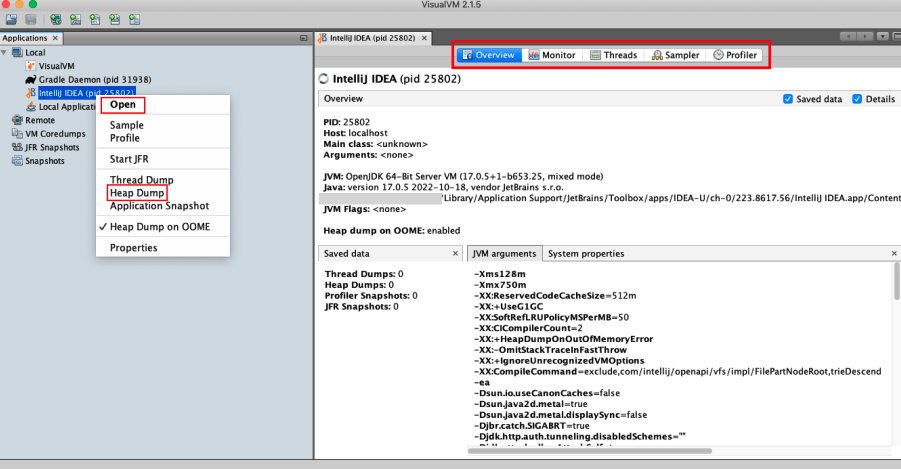Uncheck the Details checkbox
This screenshot has height=469, width=901.
coord(857,99)
